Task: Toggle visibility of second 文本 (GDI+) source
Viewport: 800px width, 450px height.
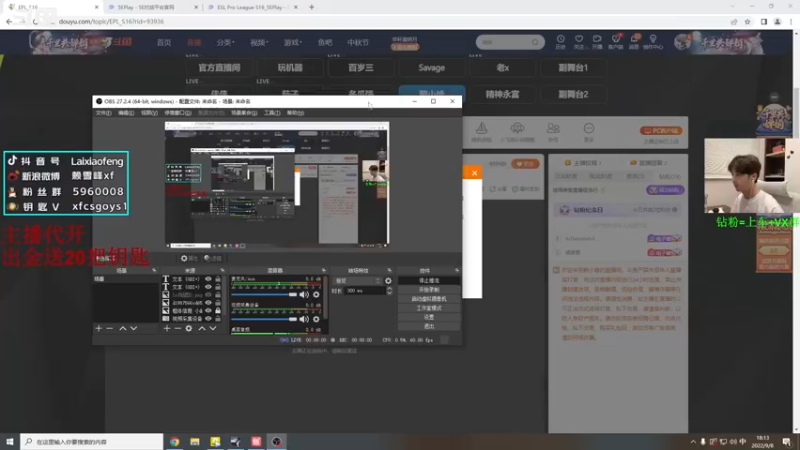Action: pos(208,287)
